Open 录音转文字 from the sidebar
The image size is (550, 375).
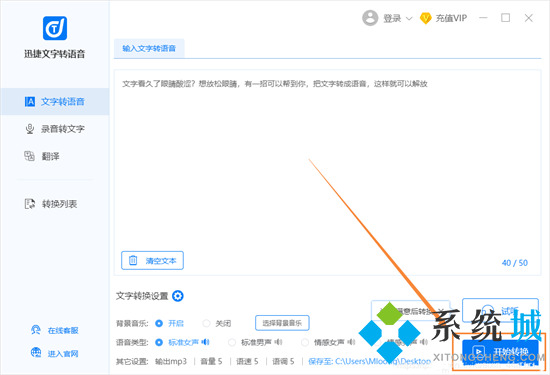point(55,129)
